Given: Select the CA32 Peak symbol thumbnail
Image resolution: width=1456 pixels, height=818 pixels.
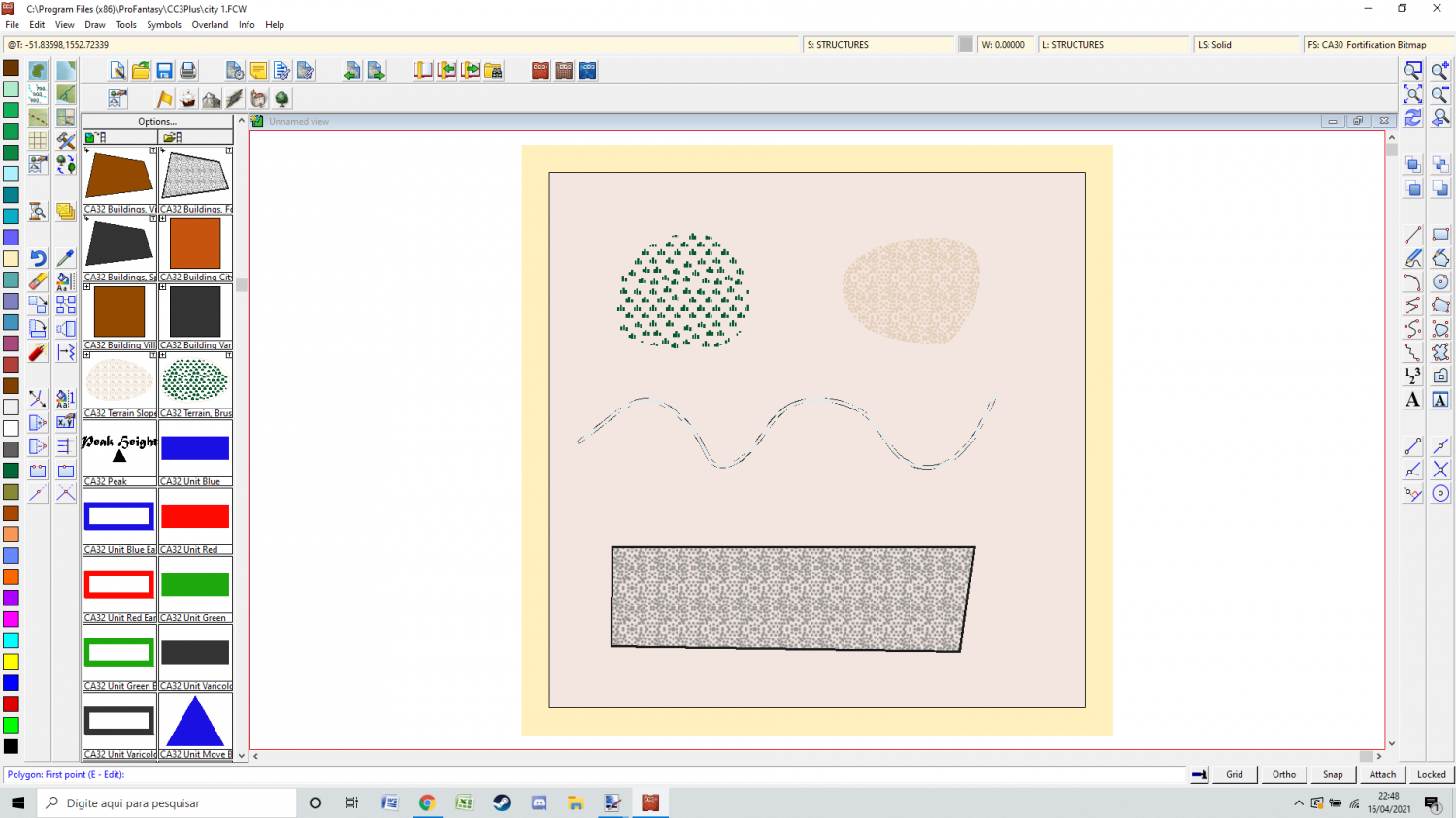Looking at the screenshot, I should [x=119, y=453].
